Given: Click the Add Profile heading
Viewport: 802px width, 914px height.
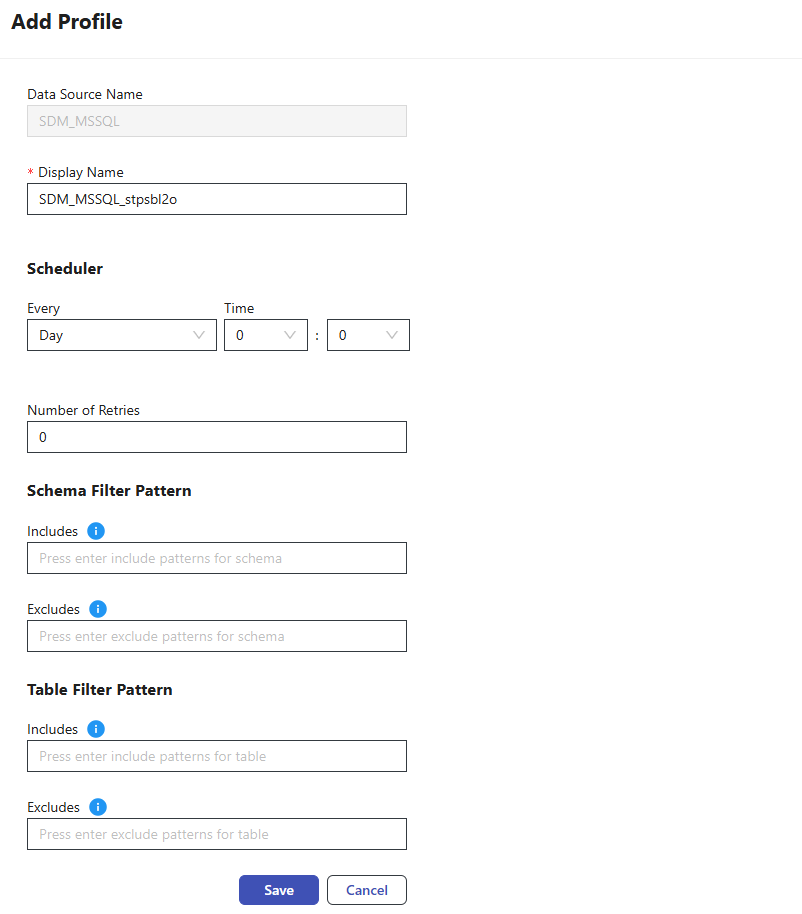Looking at the screenshot, I should point(67,22).
